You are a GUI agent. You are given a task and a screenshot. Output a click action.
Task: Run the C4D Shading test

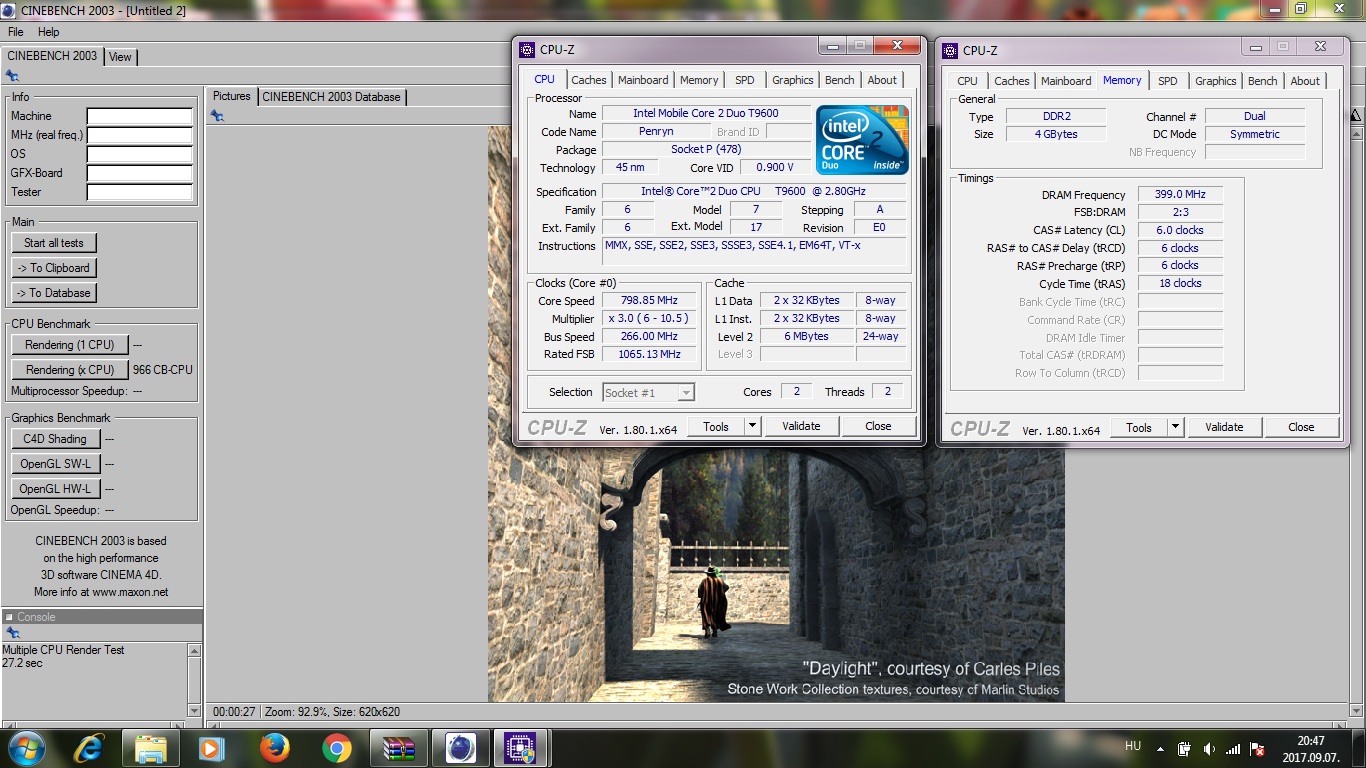[x=55, y=439]
